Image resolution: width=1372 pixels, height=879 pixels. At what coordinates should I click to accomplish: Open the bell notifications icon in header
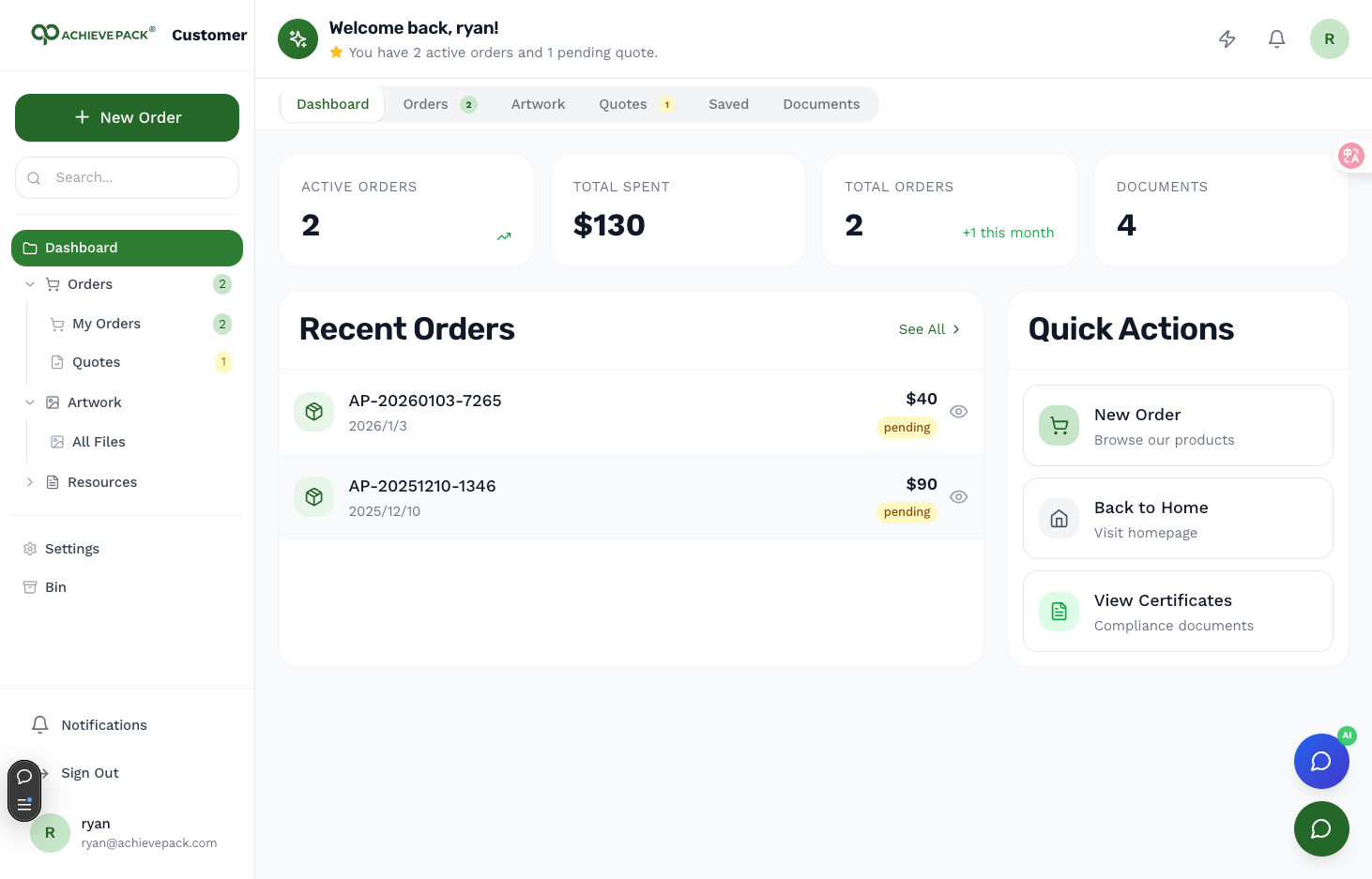(1276, 39)
